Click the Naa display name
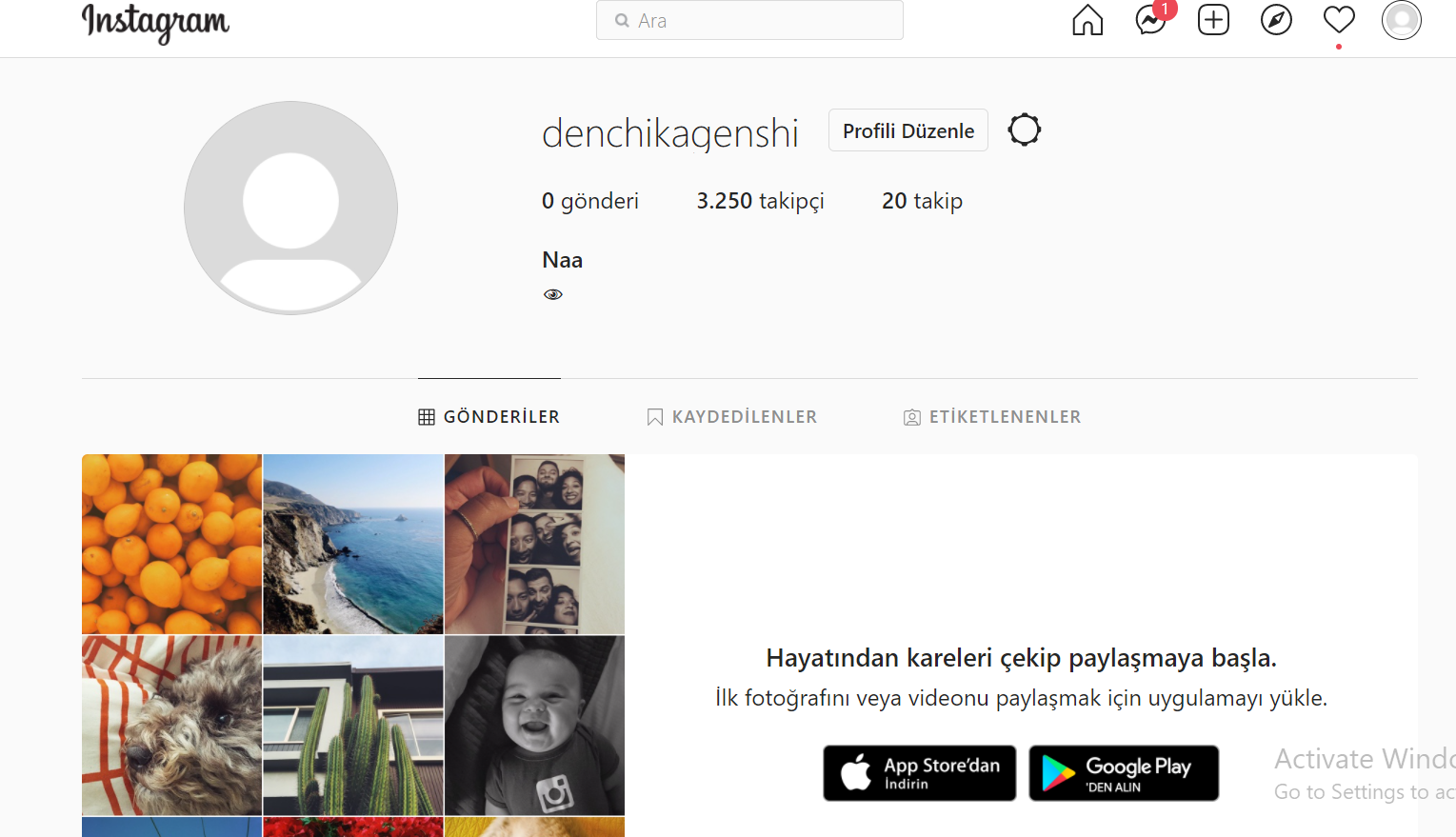1456x837 pixels. (563, 260)
